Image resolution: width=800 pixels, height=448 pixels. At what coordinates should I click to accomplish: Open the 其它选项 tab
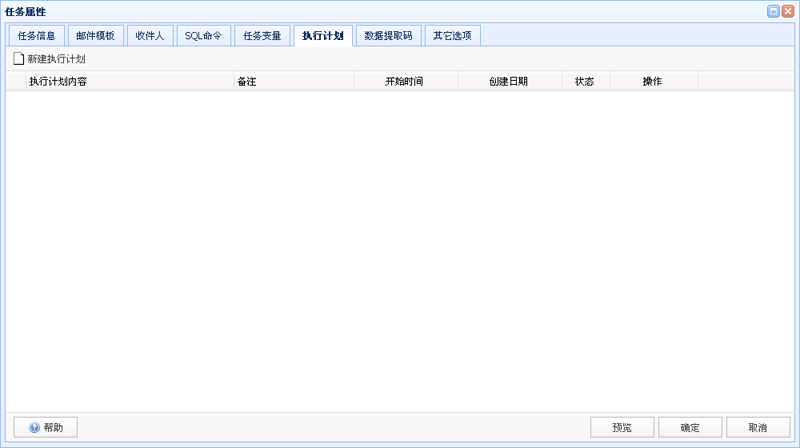click(453, 36)
